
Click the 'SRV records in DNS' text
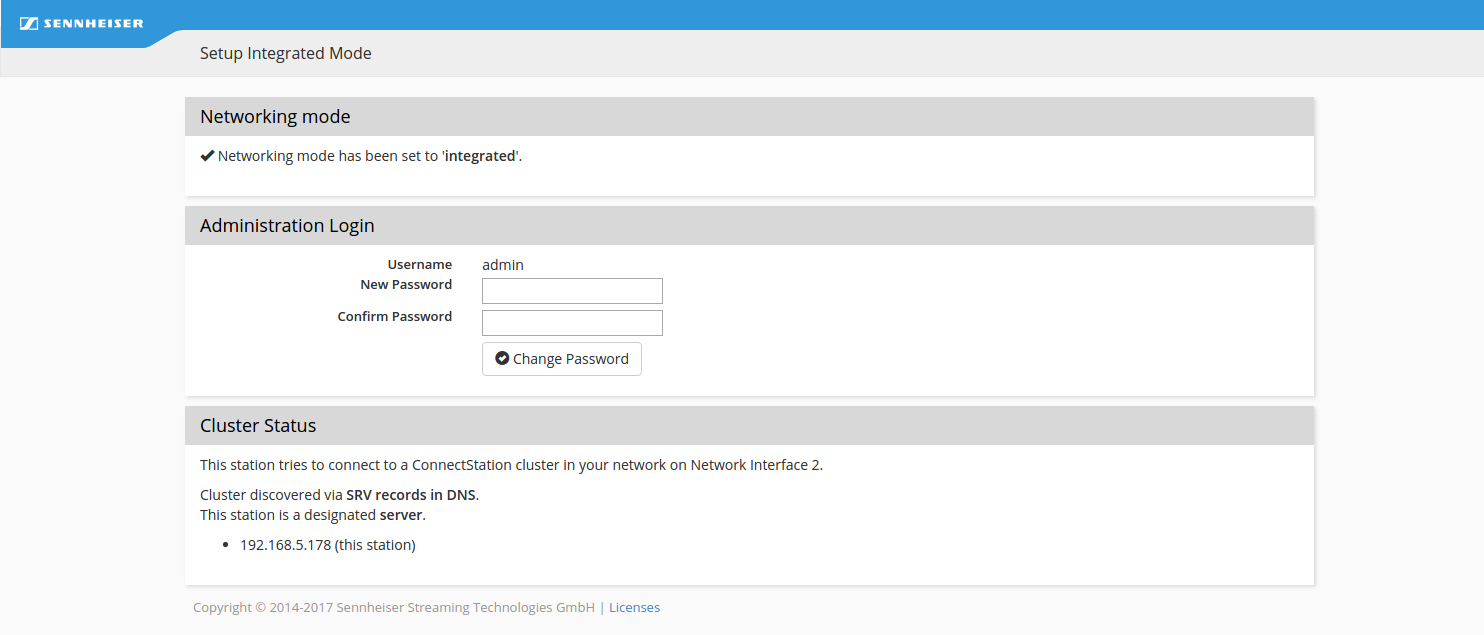(411, 495)
